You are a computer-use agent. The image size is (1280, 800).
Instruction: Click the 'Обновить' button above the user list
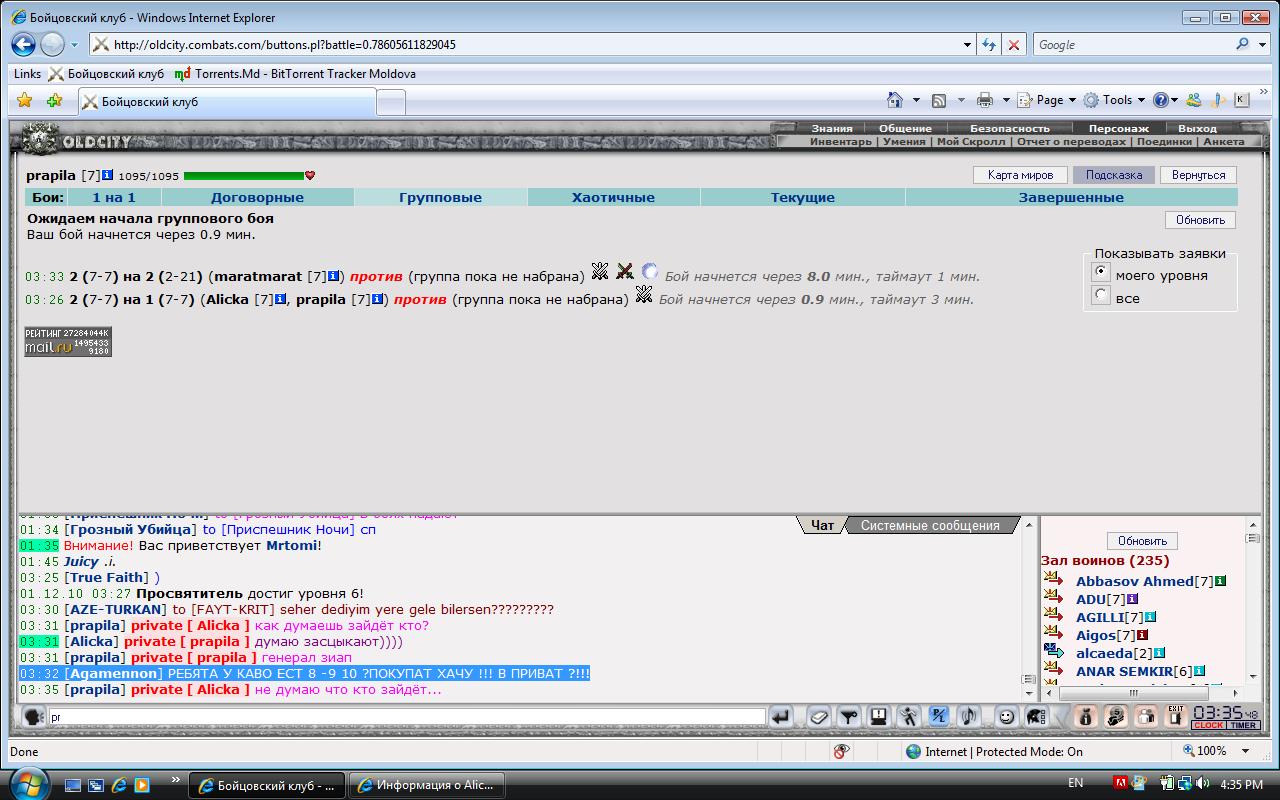(1142, 540)
